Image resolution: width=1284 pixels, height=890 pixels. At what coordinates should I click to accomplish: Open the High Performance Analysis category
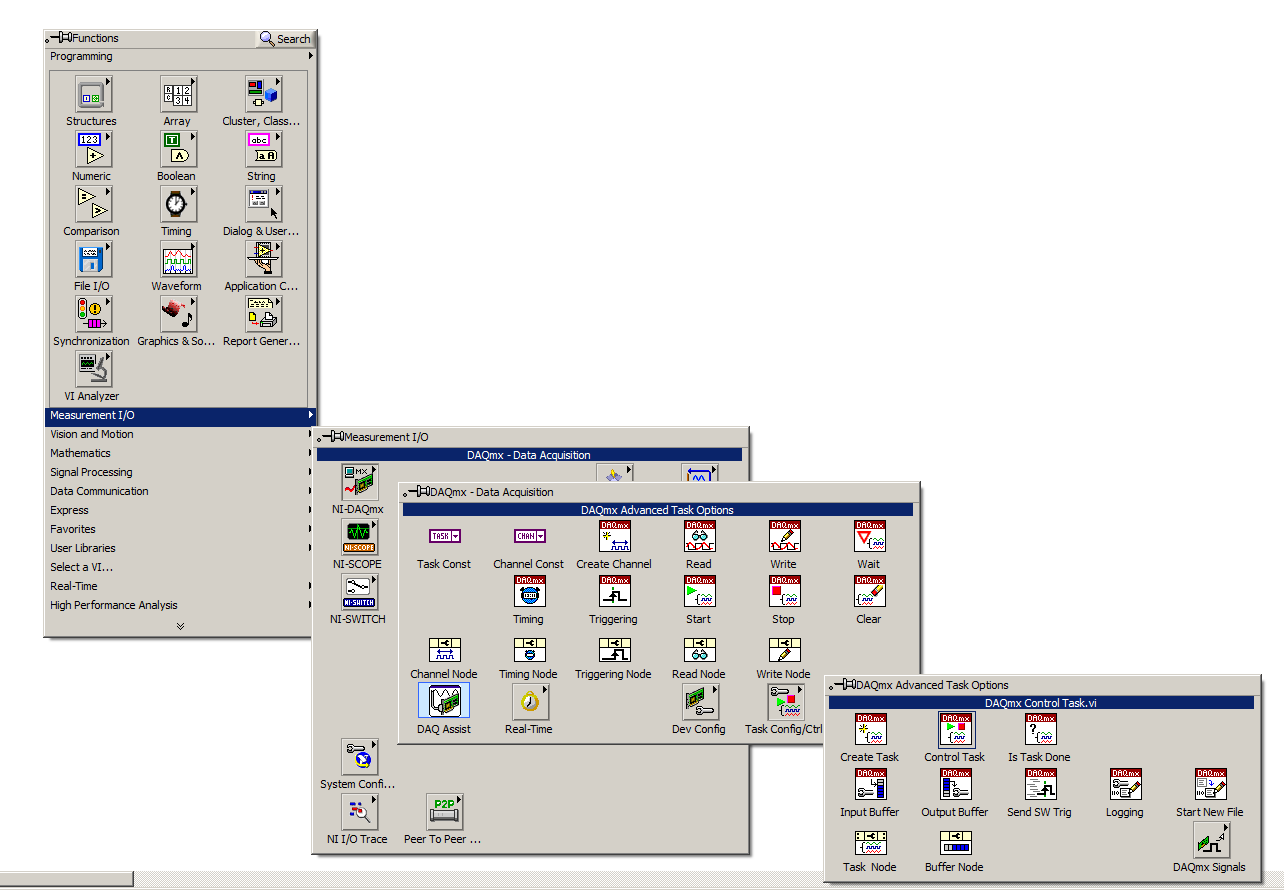pyautogui.click(x=181, y=606)
